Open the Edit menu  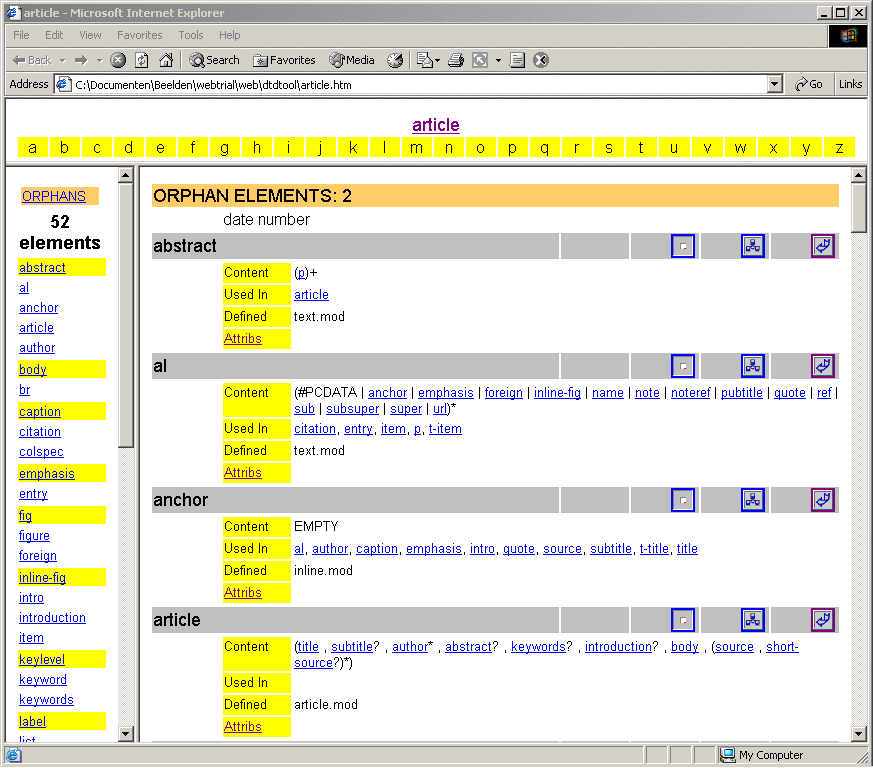pyautogui.click(x=54, y=35)
